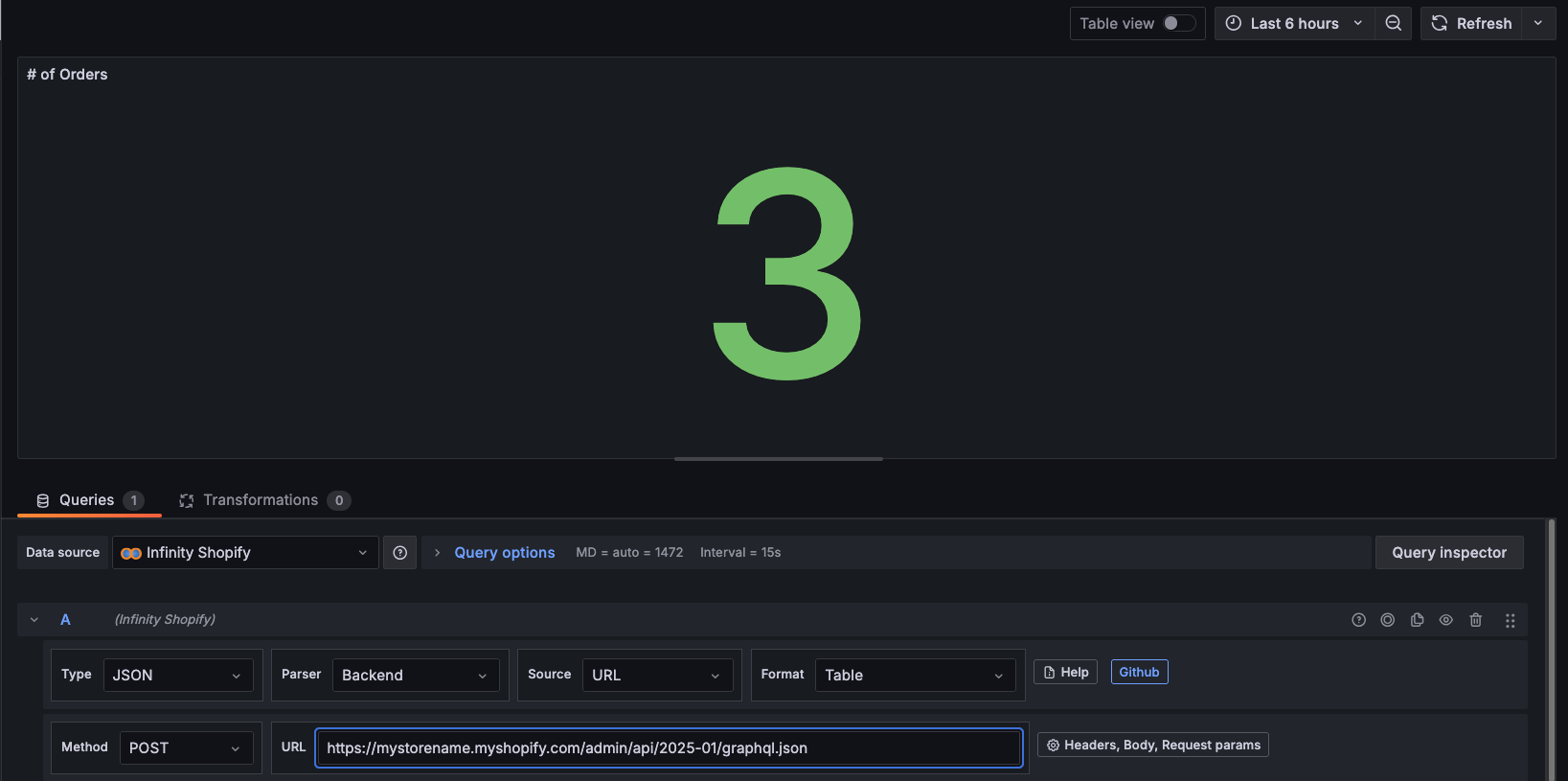Open the Infinity Shopify data source dropdown

pos(245,553)
